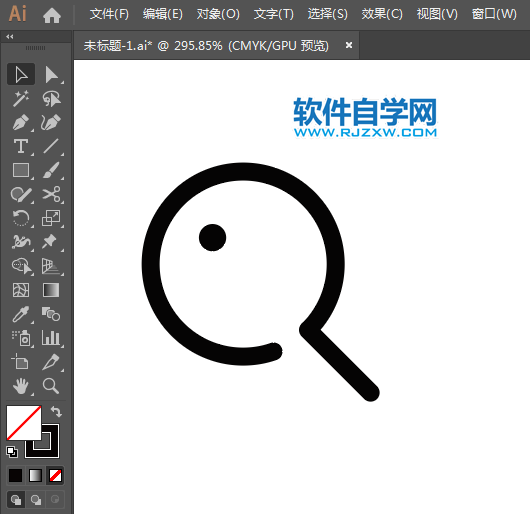Select the Gradient tool
Screen dimensions: 530x514
pyautogui.click(x=51, y=290)
